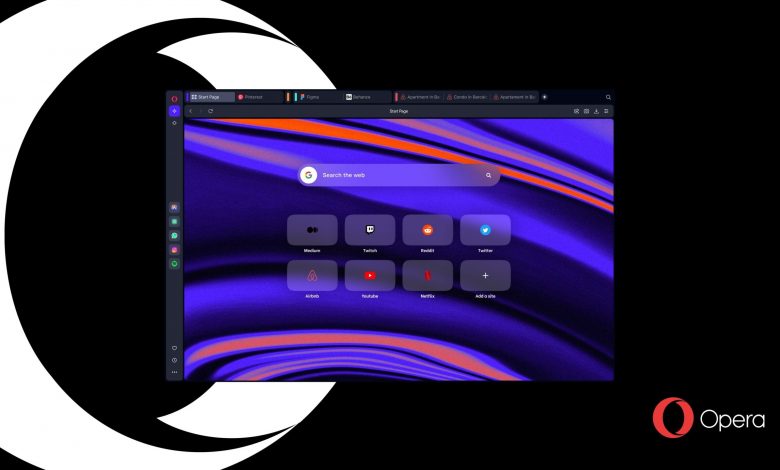This screenshot has width=780, height=470.
Task: Switch to the Start Page tab
Action: coord(212,97)
